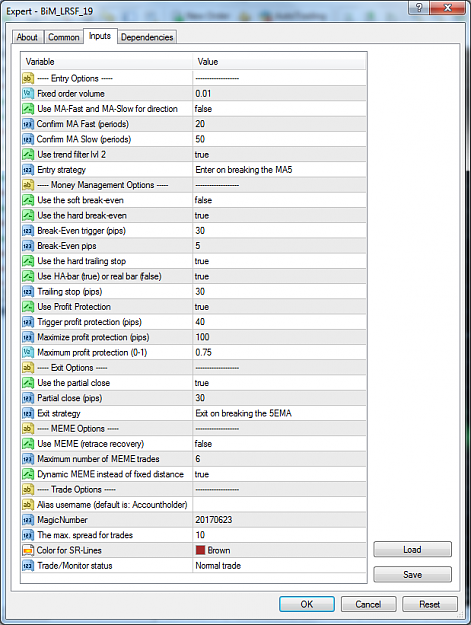Click the Load button
Image resolution: width=471 pixels, height=625 pixels.
click(x=412, y=549)
